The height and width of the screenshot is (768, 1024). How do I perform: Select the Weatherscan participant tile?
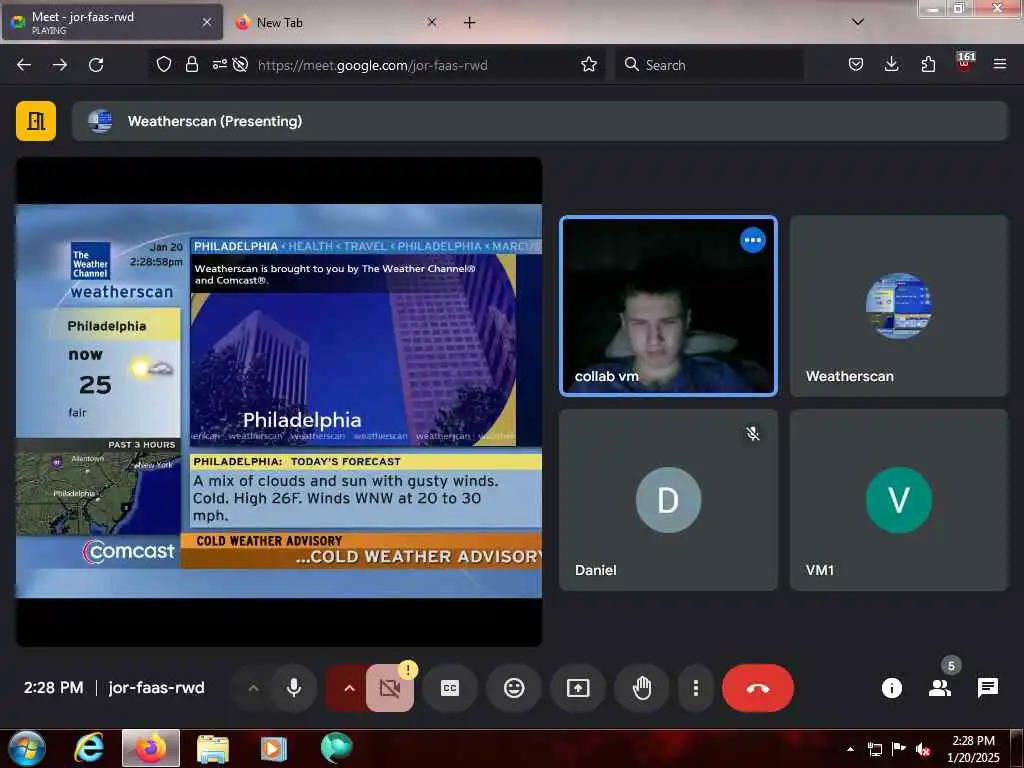[x=899, y=306]
